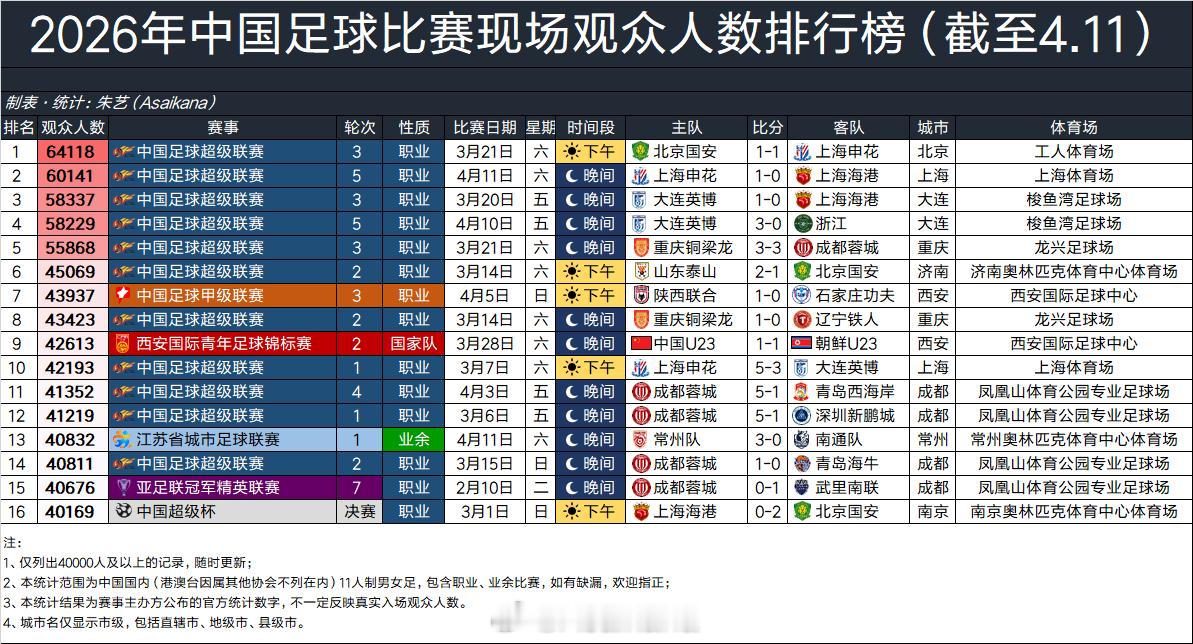Image resolution: width=1193 pixels, height=644 pixels.
Task: Click the attendance figure 64118
Action: click(70, 152)
